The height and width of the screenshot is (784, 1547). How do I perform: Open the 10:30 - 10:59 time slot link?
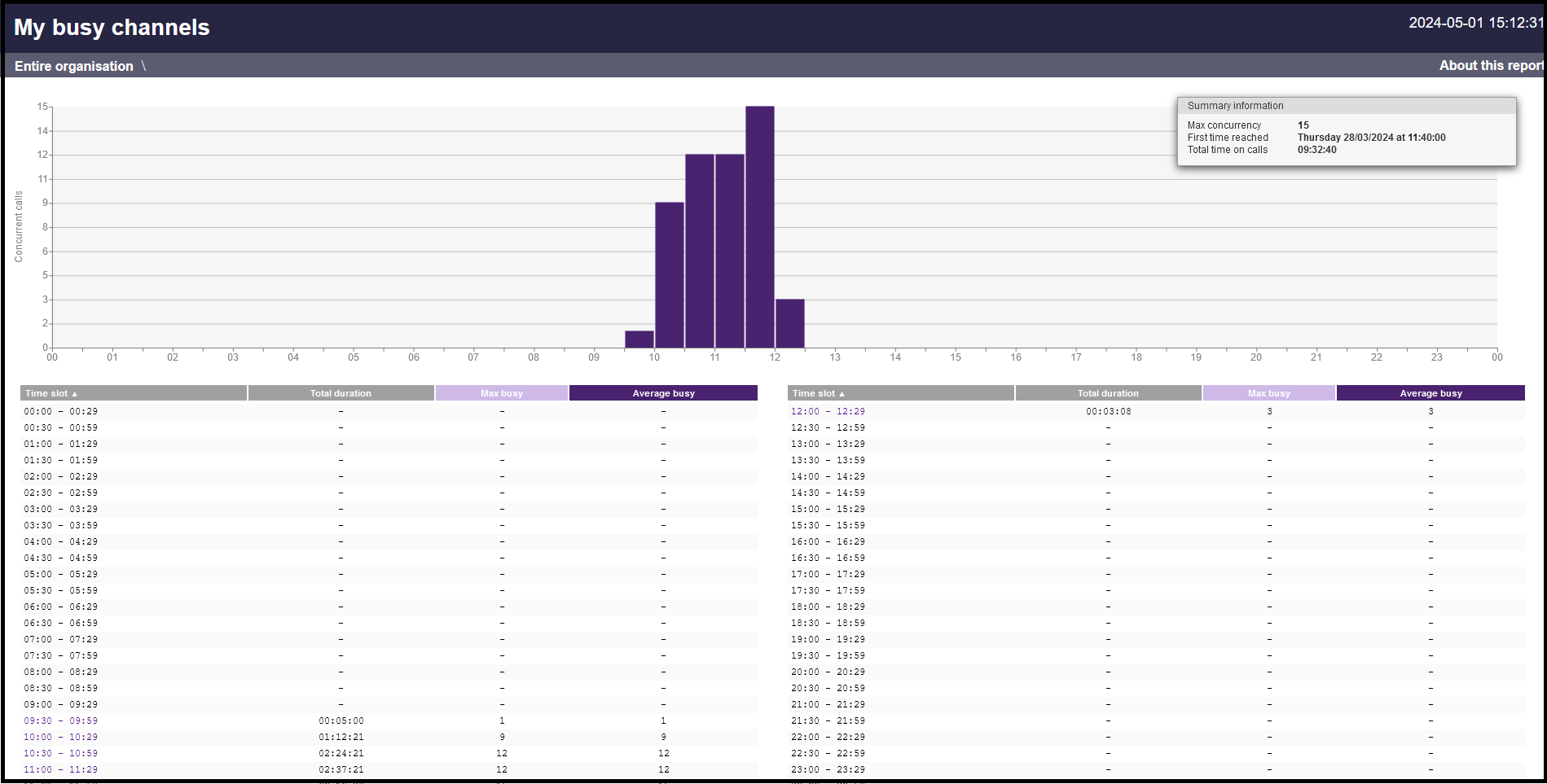pyautogui.click(x=60, y=753)
